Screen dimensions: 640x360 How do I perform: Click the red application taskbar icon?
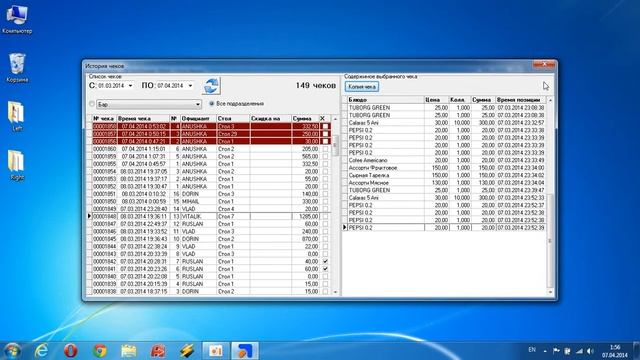[158, 350]
